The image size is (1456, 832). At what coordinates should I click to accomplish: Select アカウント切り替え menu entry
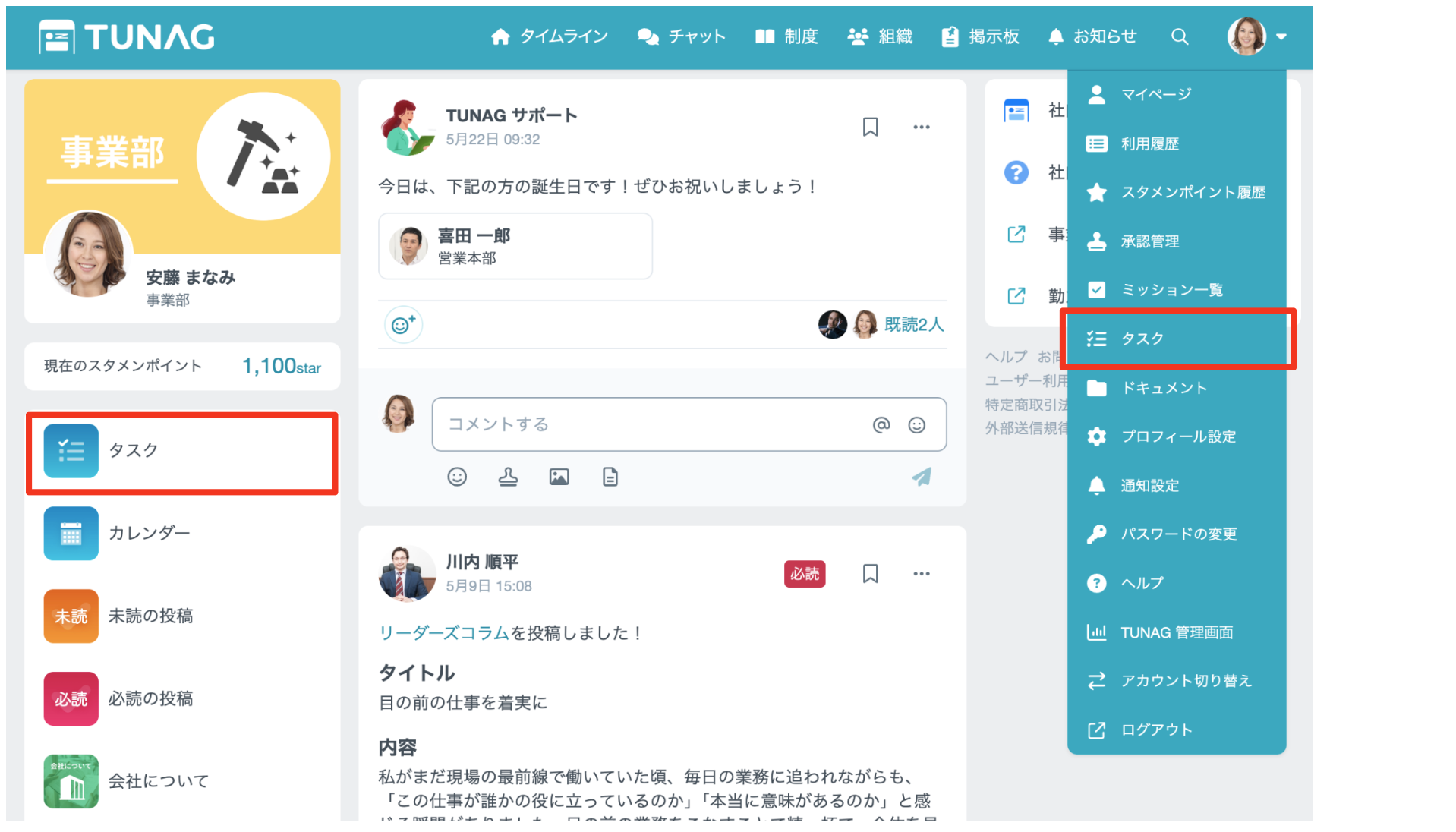1177,681
